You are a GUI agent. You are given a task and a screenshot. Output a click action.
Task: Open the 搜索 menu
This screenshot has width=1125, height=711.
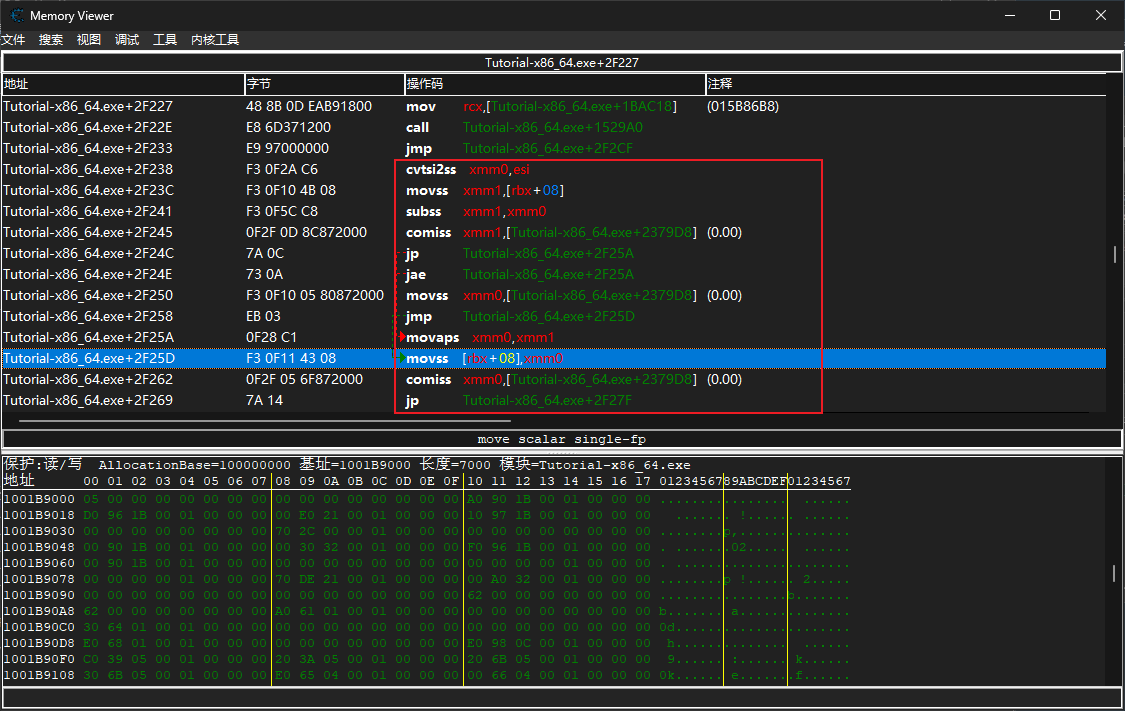(x=51, y=40)
